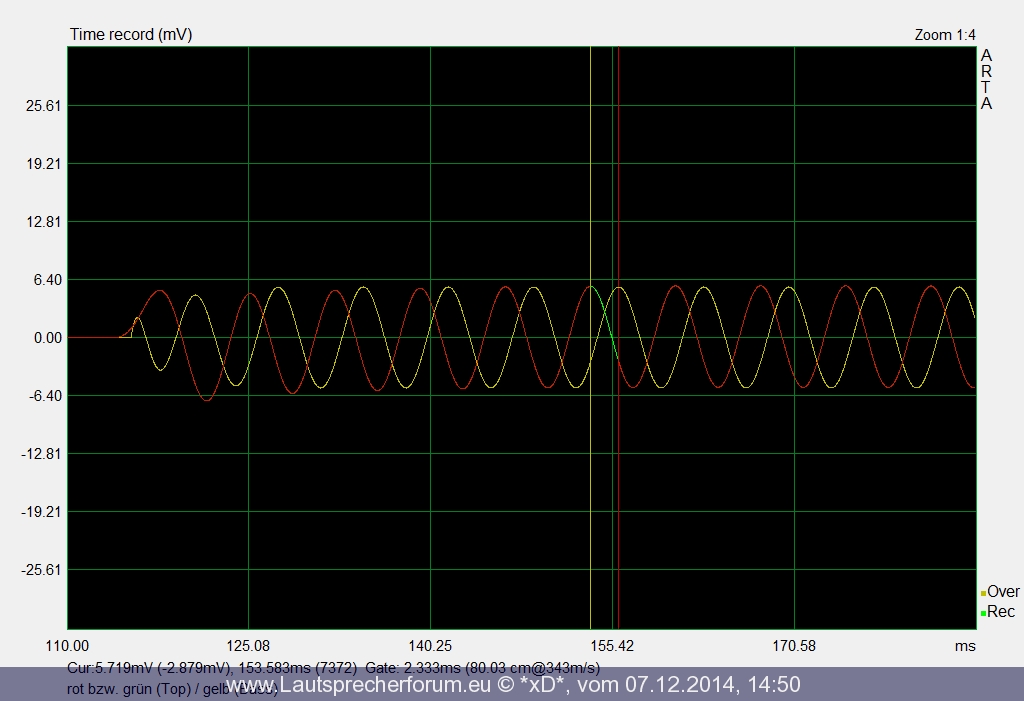This screenshot has width=1024, height=701.
Task: Click the Over legend label
Action: pos(1003,592)
